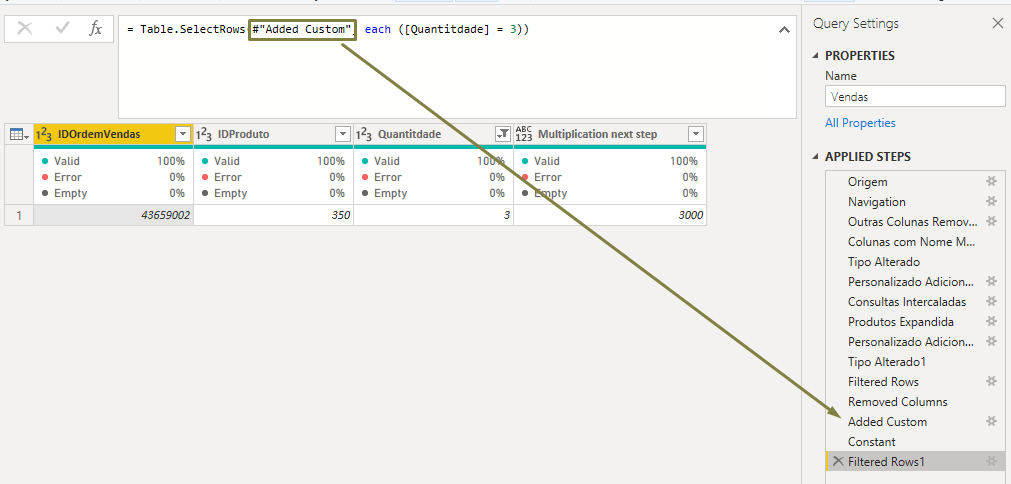
Task: Open gear settings for Consultas Intercaladas step
Action: [x=991, y=302]
